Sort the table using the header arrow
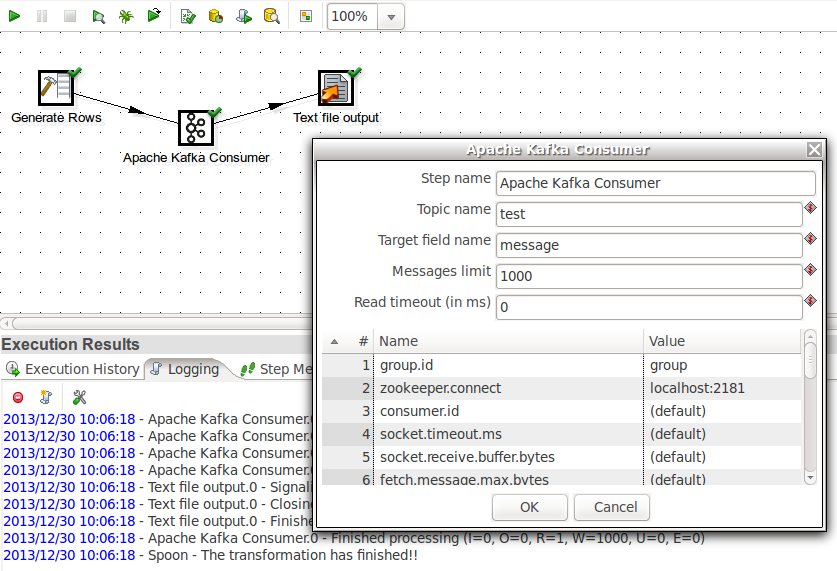This screenshot has height=571, width=837. pyautogui.click(x=334, y=342)
